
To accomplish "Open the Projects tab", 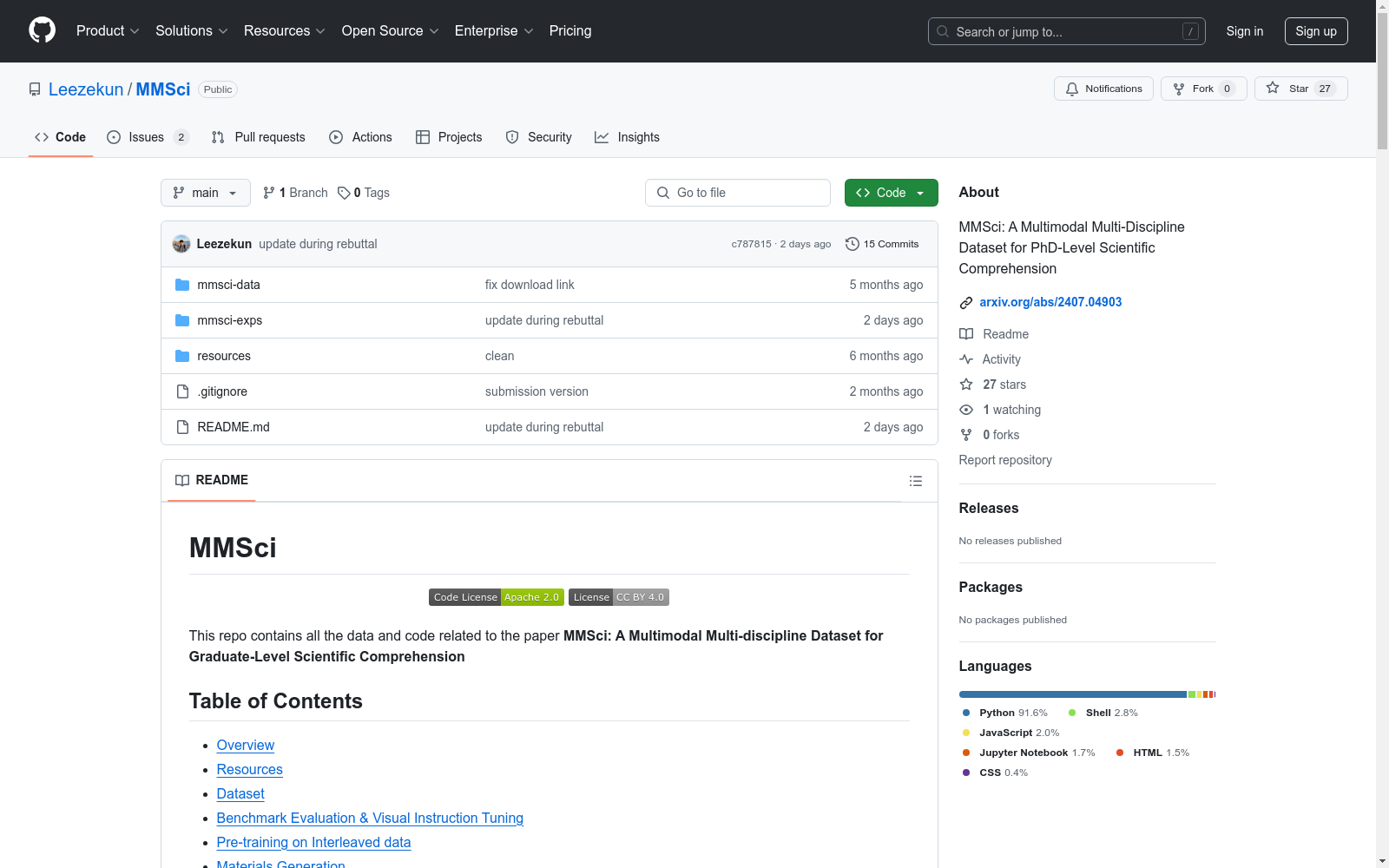I will pos(449,137).
